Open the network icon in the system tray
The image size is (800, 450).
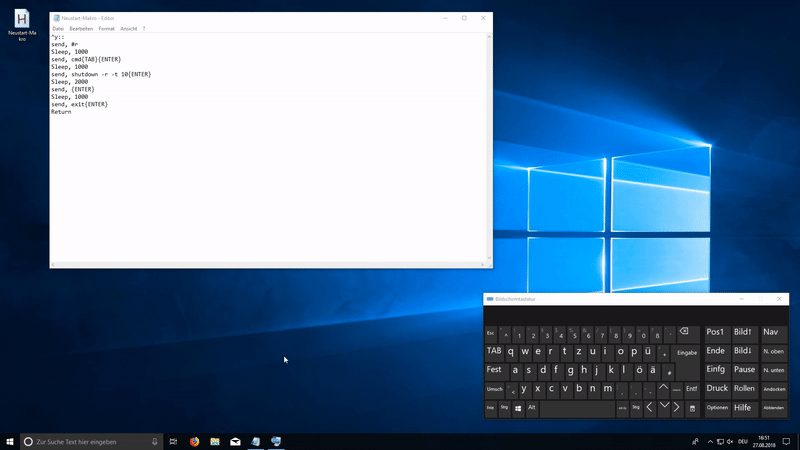point(720,442)
